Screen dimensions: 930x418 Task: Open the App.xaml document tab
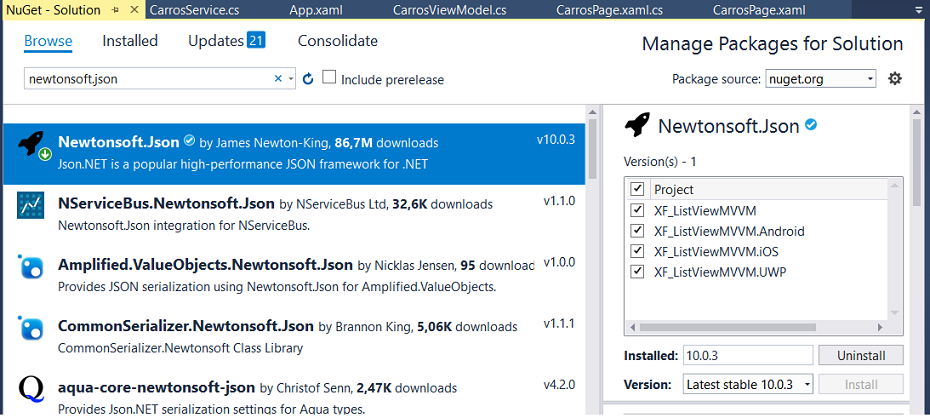[316, 10]
